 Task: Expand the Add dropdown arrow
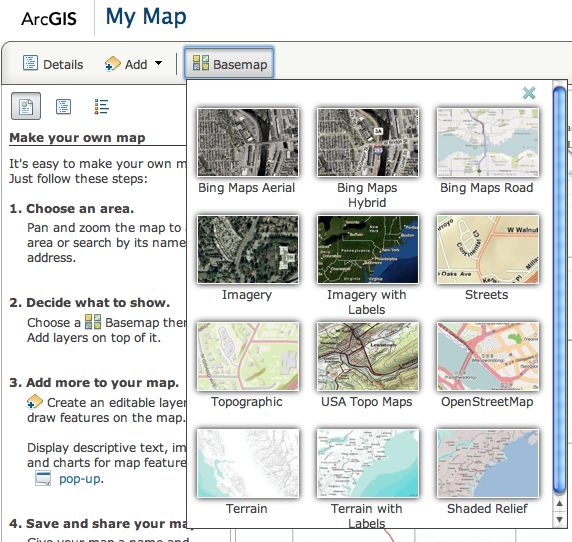coord(158,63)
